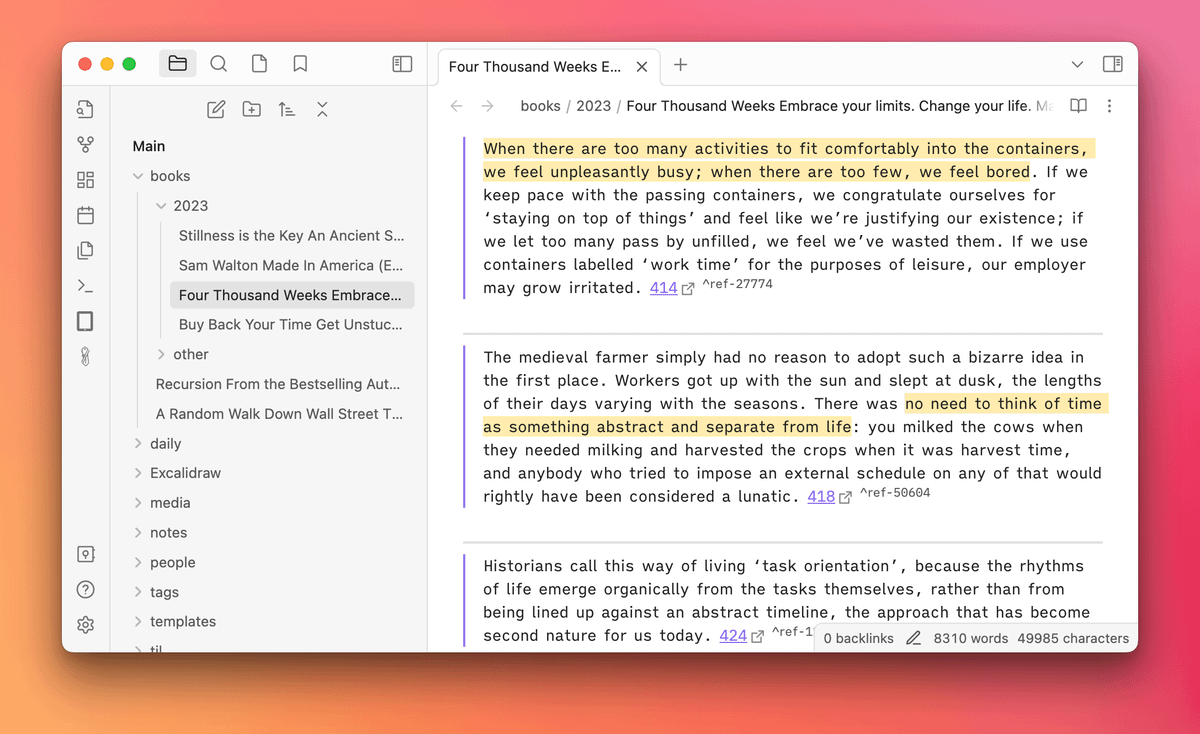1200x734 pixels.
Task: Select the Four Thousand Weeks tab
Action: coord(534,67)
